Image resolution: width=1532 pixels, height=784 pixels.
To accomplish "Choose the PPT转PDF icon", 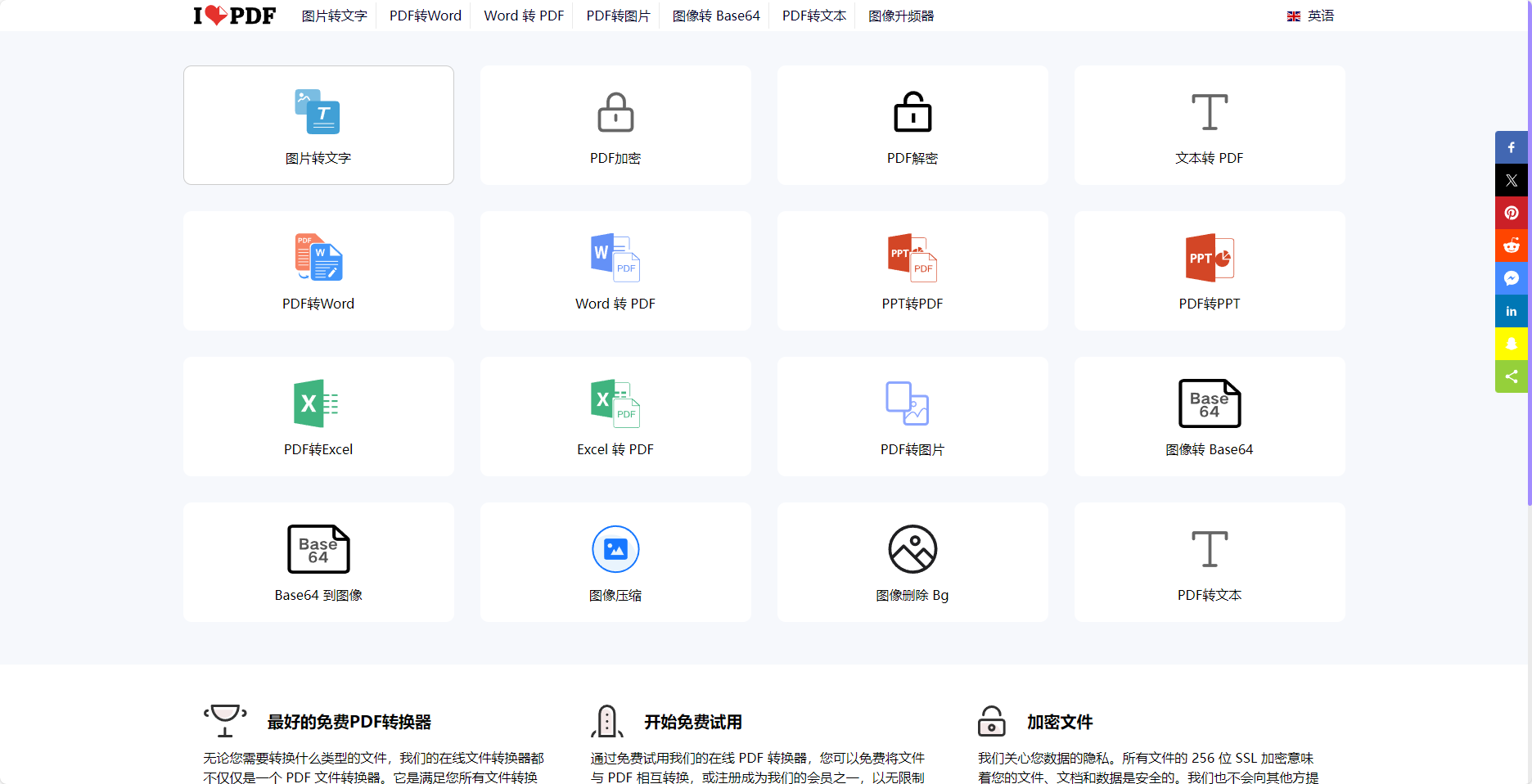I will (x=912, y=257).
